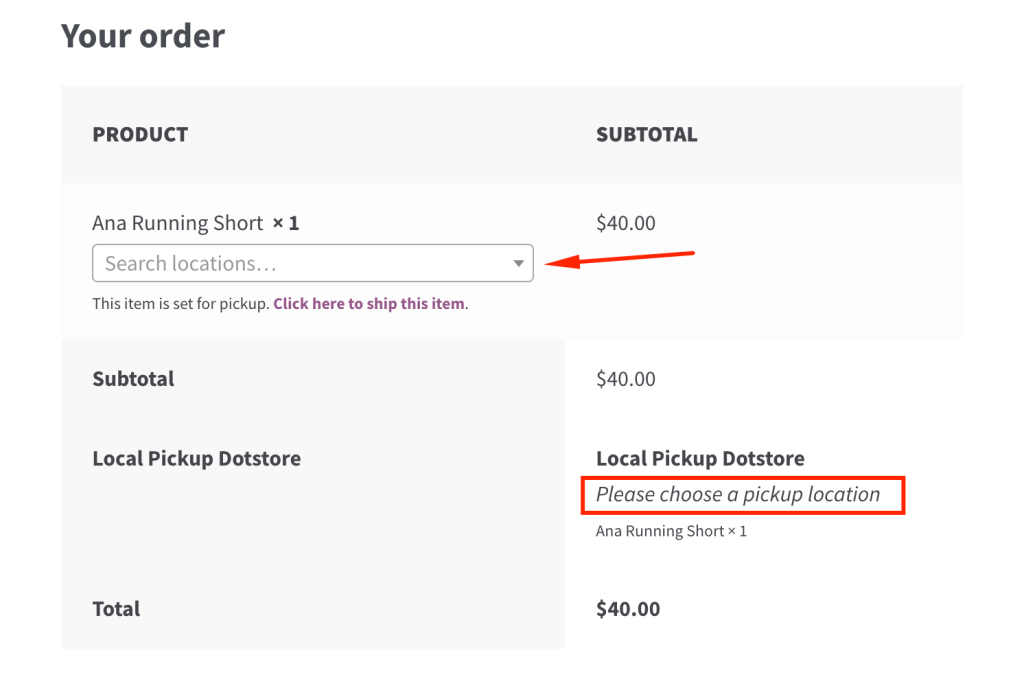Screen dimensions: 1024x675
Task: Select the 'Your order' heading
Action: click(143, 36)
